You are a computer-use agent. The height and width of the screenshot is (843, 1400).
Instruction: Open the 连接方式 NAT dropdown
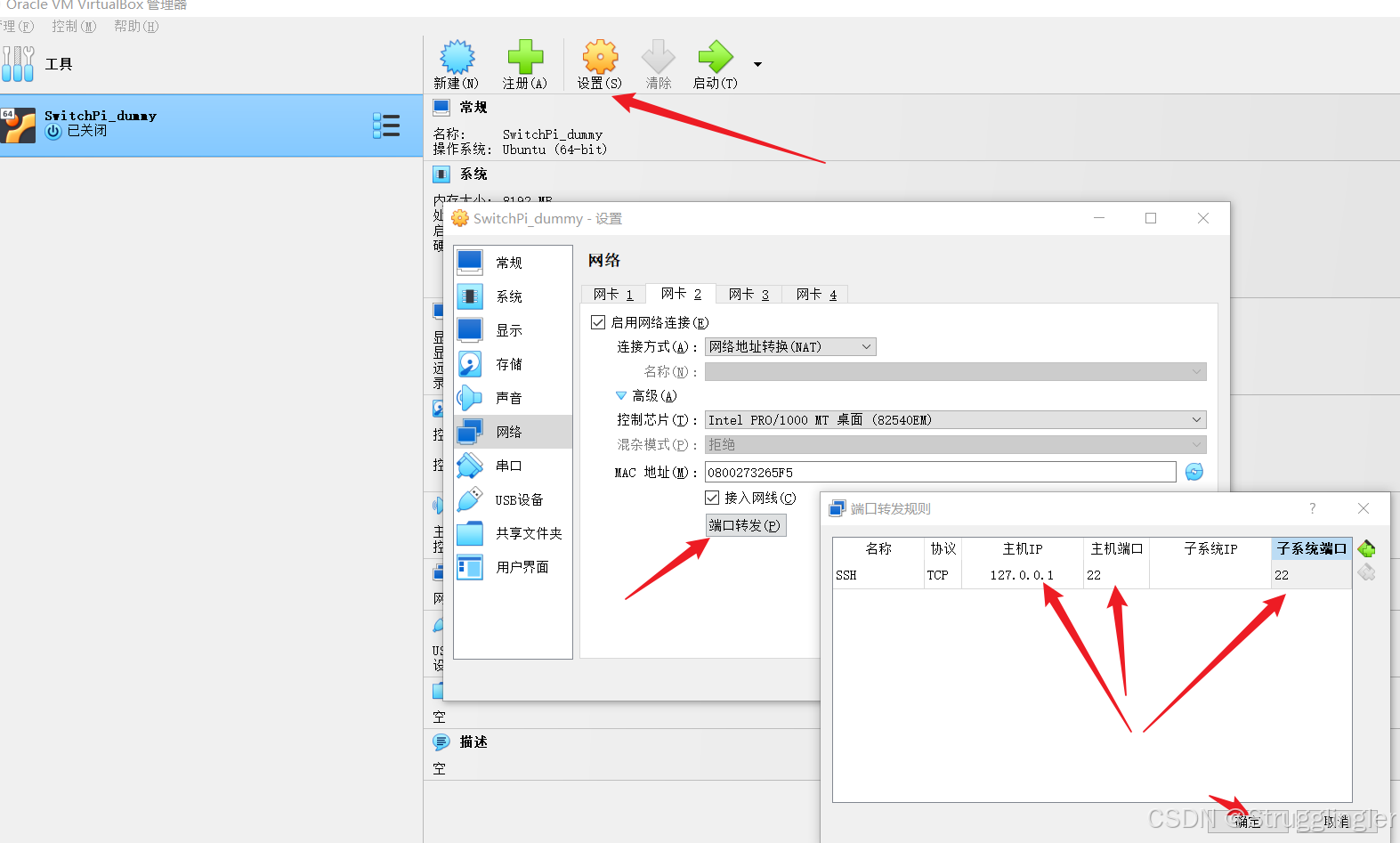pyautogui.click(x=790, y=346)
